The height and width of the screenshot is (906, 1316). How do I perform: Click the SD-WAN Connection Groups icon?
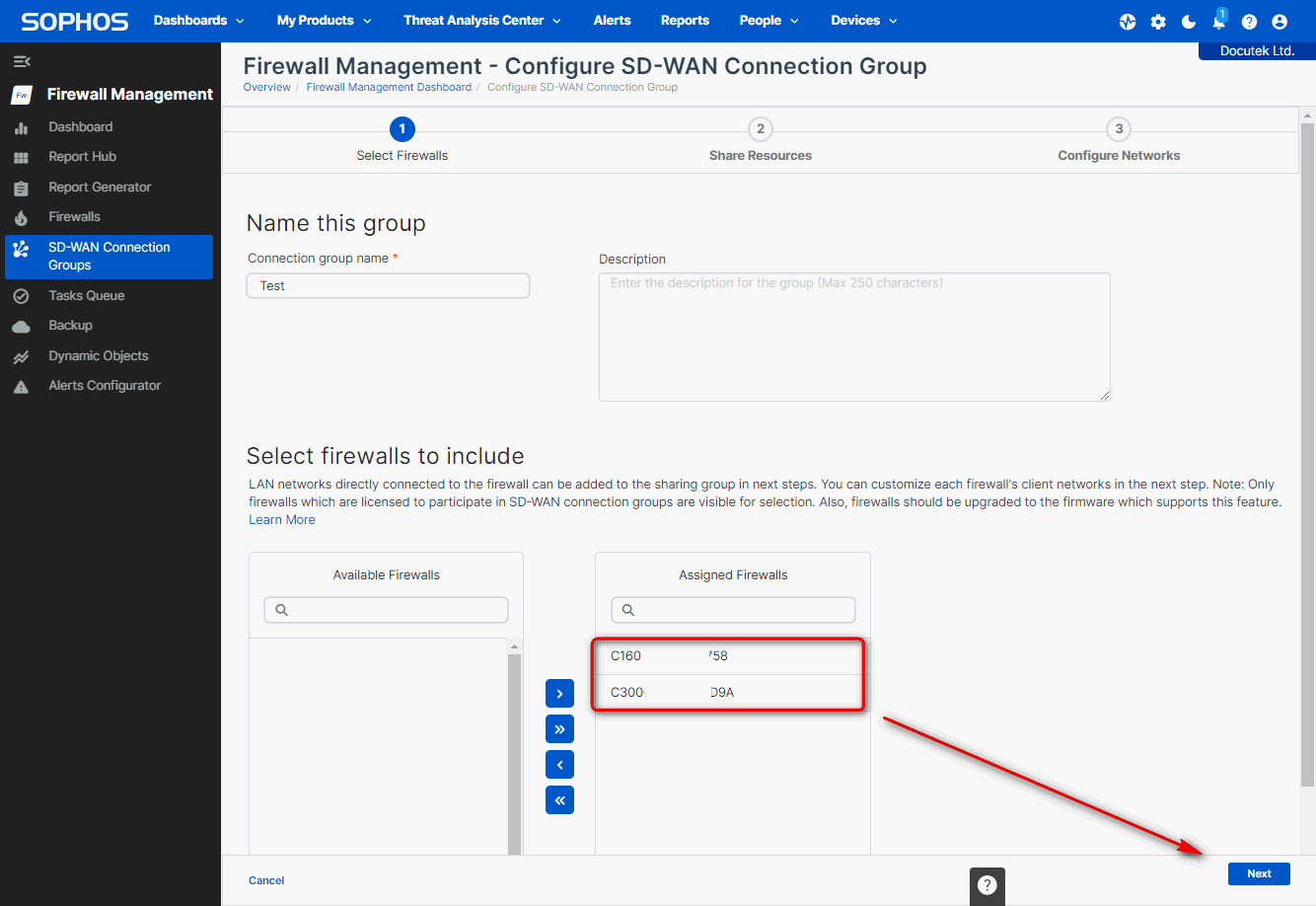click(21, 250)
